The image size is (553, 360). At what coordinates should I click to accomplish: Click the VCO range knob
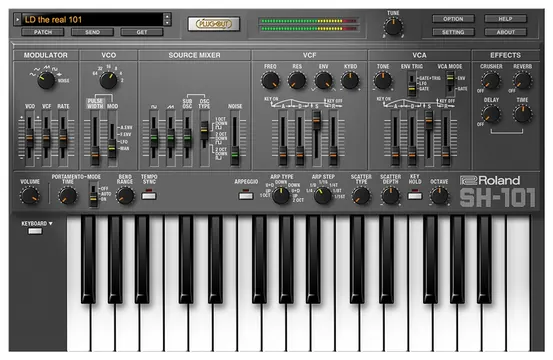click(108, 80)
